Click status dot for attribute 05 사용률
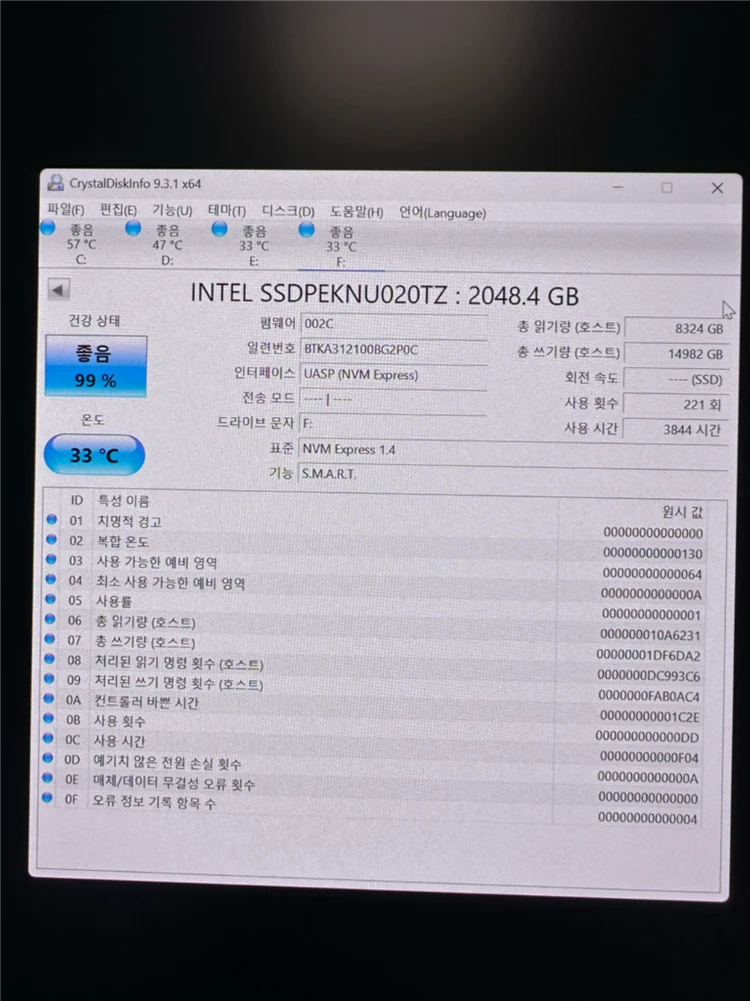This screenshot has height=1001, width=750. click(50, 599)
